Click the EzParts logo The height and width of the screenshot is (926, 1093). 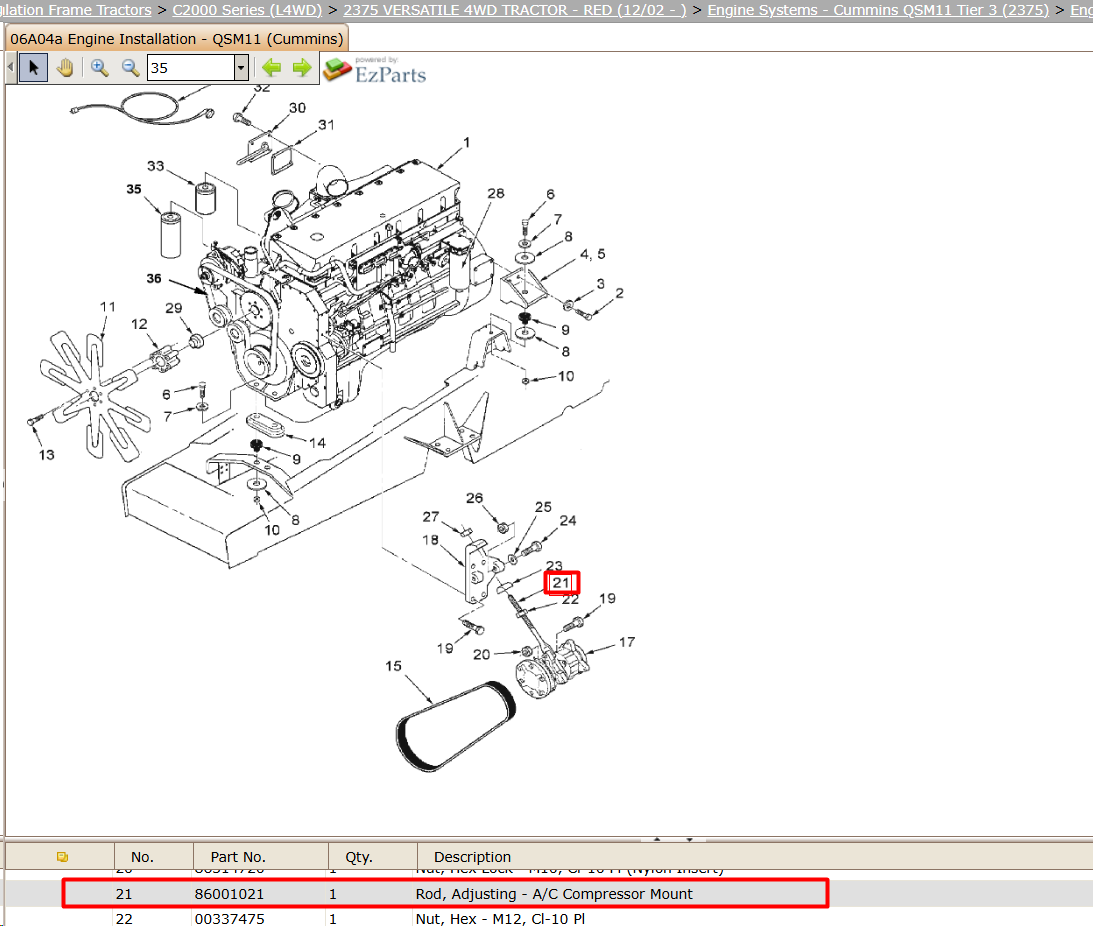[375, 70]
